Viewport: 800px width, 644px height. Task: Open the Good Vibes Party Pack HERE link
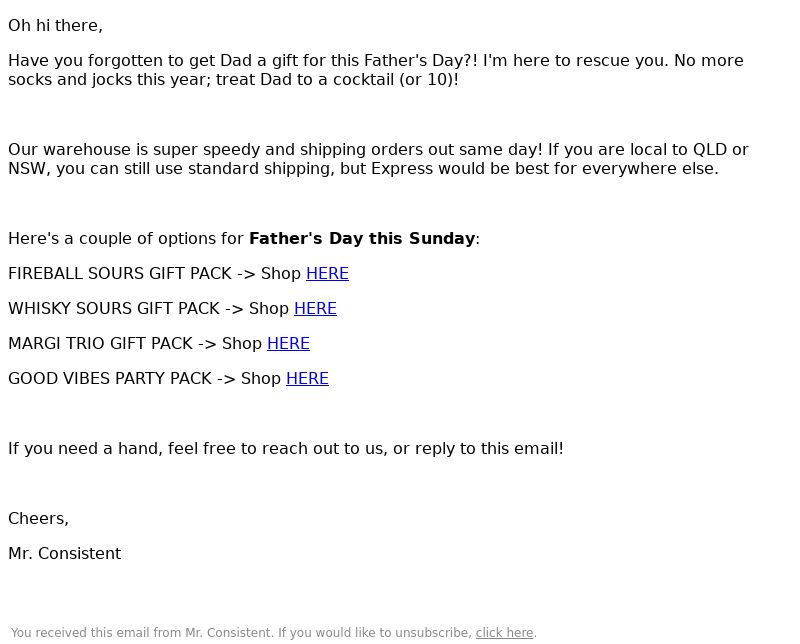click(307, 379)
